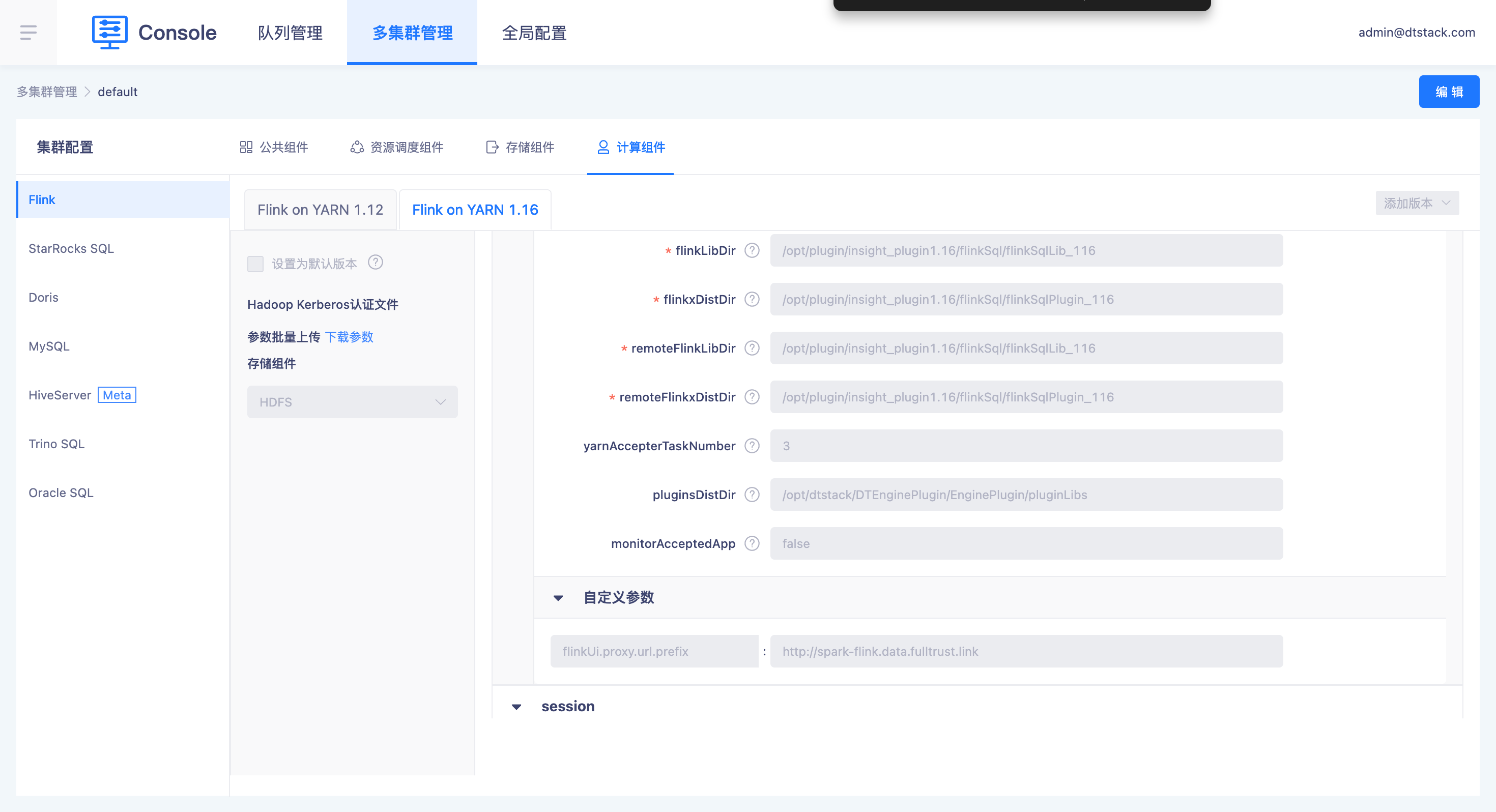Screen dimensions: 1496x812
Task: Click the hamburger menu icon
Action: click(x=28, y=33)
